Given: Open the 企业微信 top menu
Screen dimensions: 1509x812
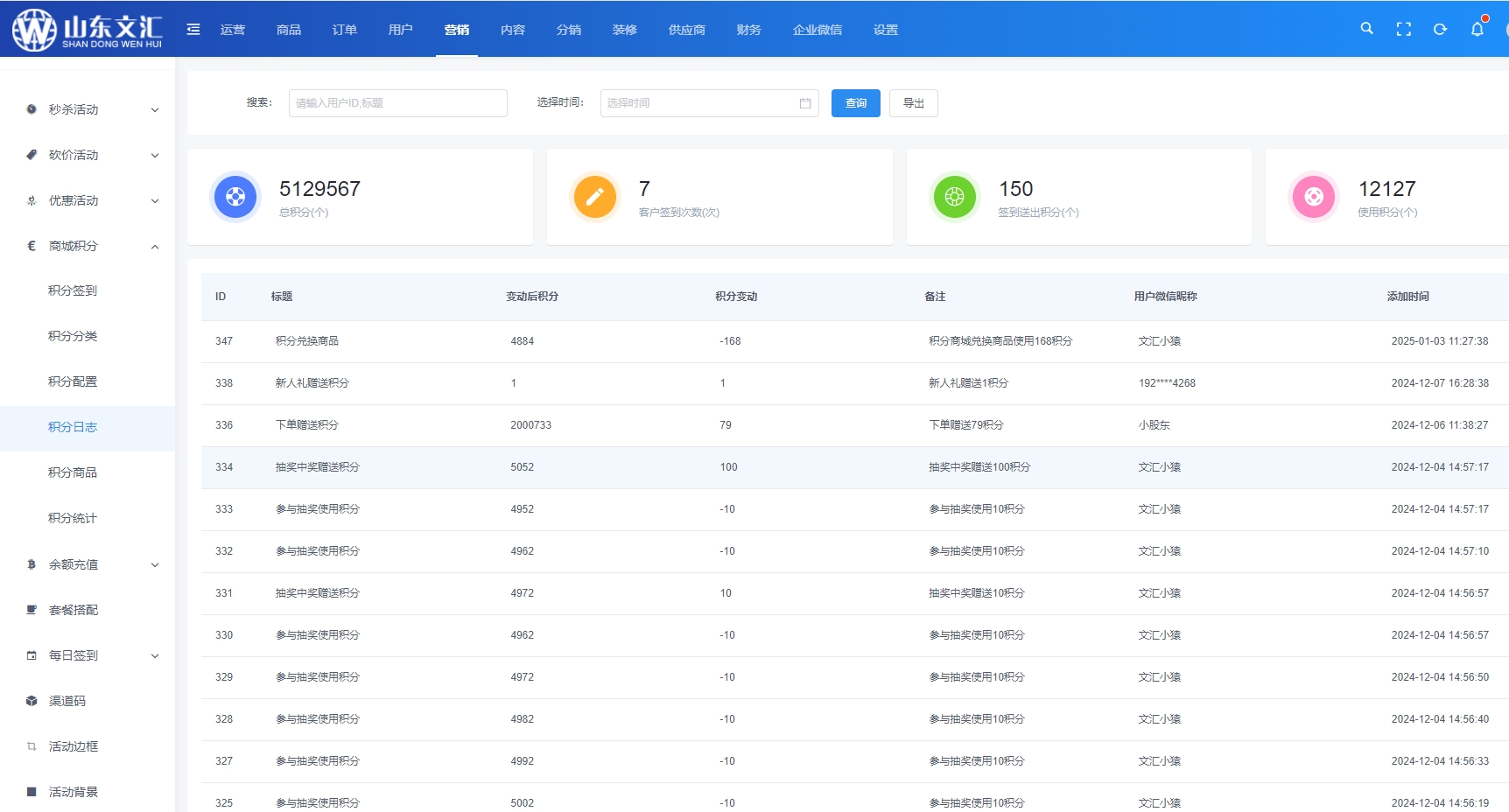Looking at the screenshot, I should click(x=818, y=30).
